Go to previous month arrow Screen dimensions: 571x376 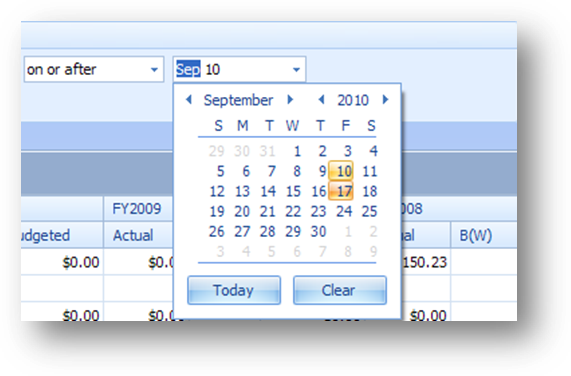pos(189,99)
